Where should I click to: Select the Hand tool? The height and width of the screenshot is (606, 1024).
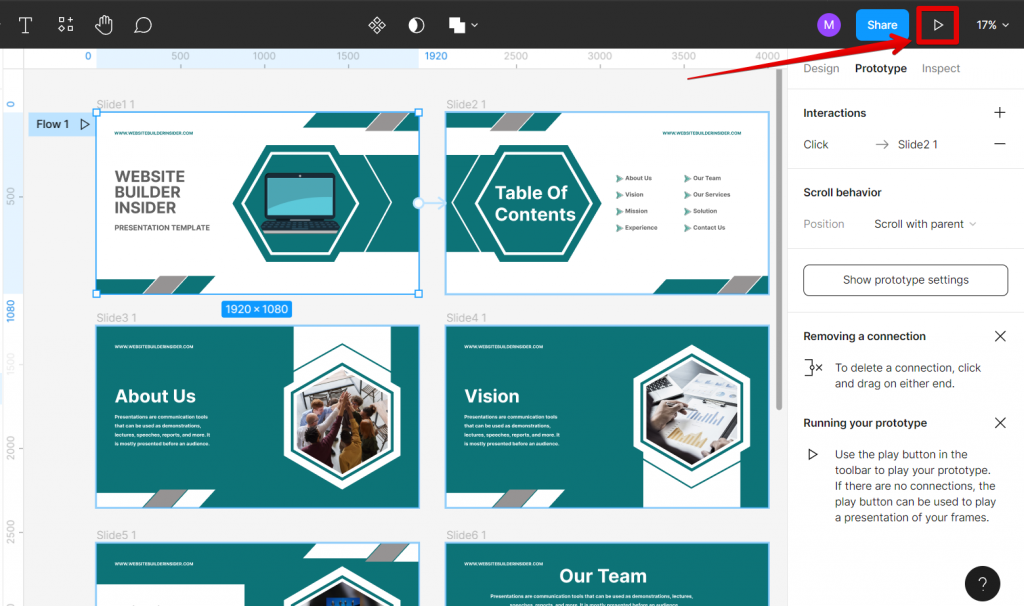[x=104, y=25]
